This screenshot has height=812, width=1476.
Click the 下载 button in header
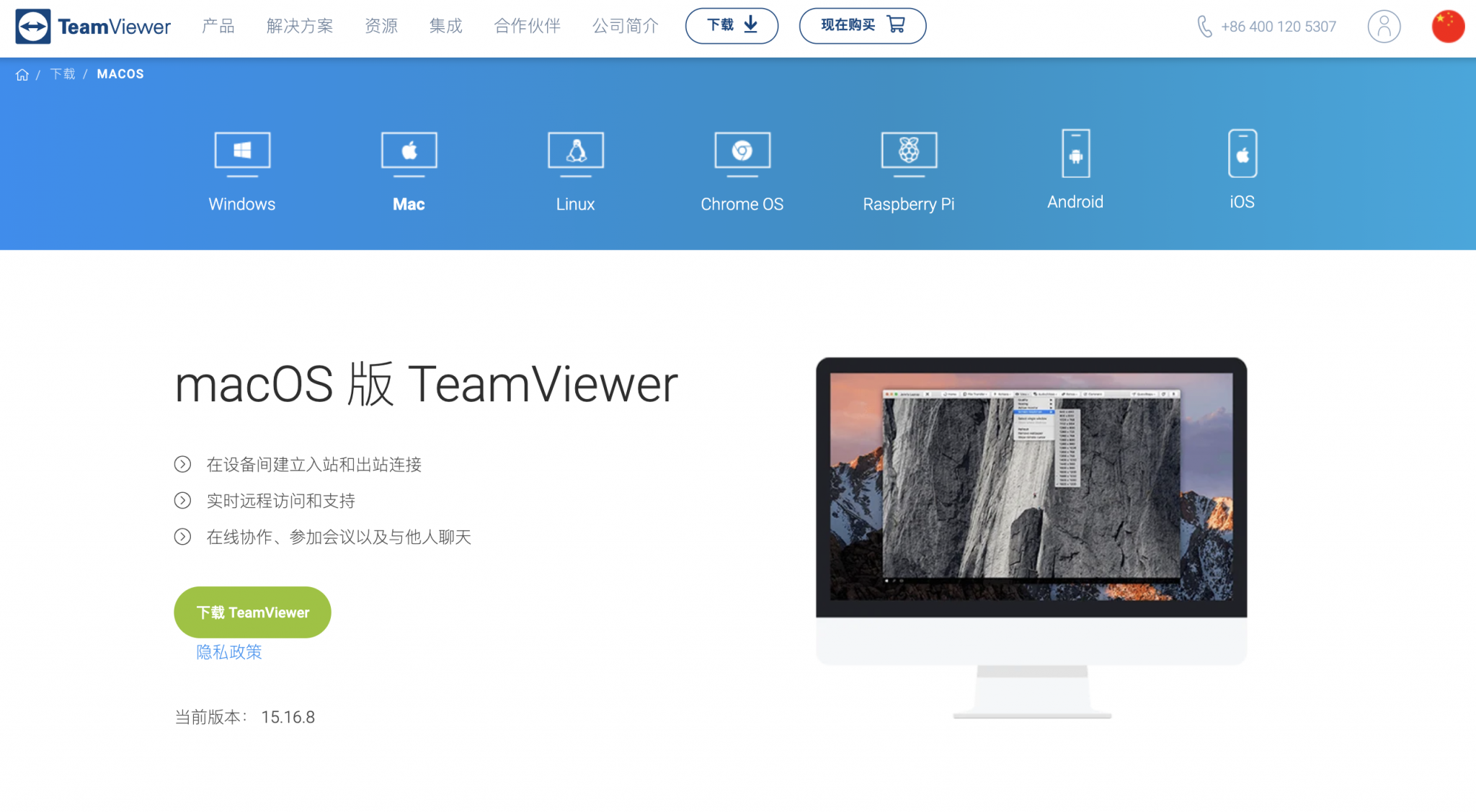click(x=732, y=26)
